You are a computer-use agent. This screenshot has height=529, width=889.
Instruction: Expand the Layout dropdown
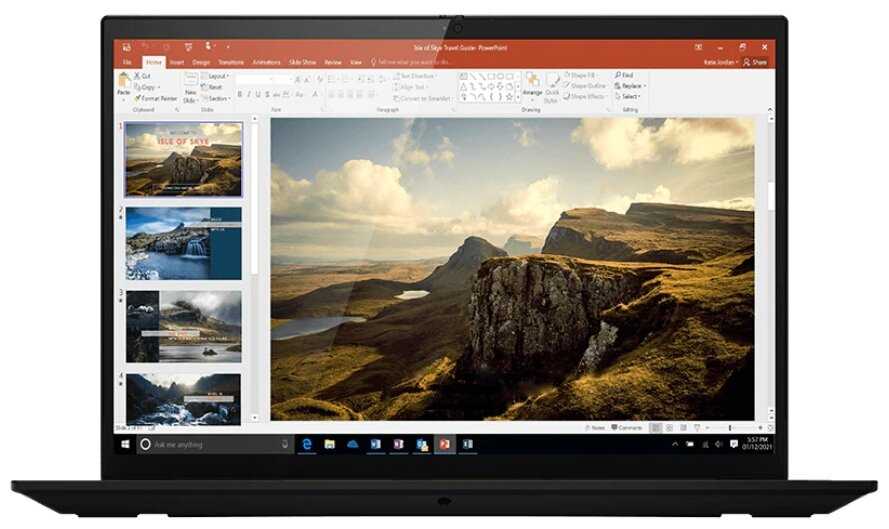[x=216, y=76]
